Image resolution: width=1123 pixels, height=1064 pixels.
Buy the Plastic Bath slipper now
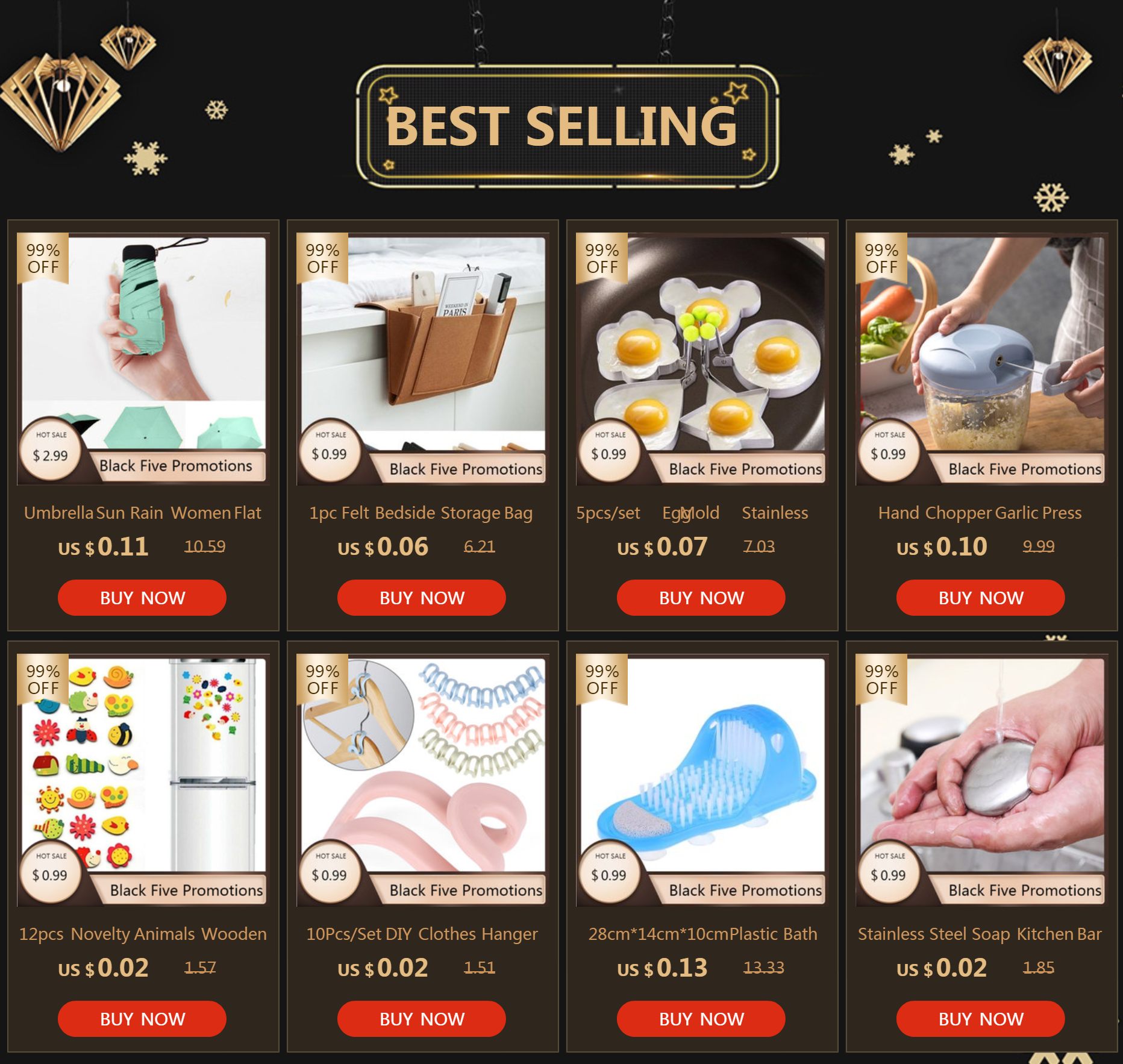[x=701, y=1019]
